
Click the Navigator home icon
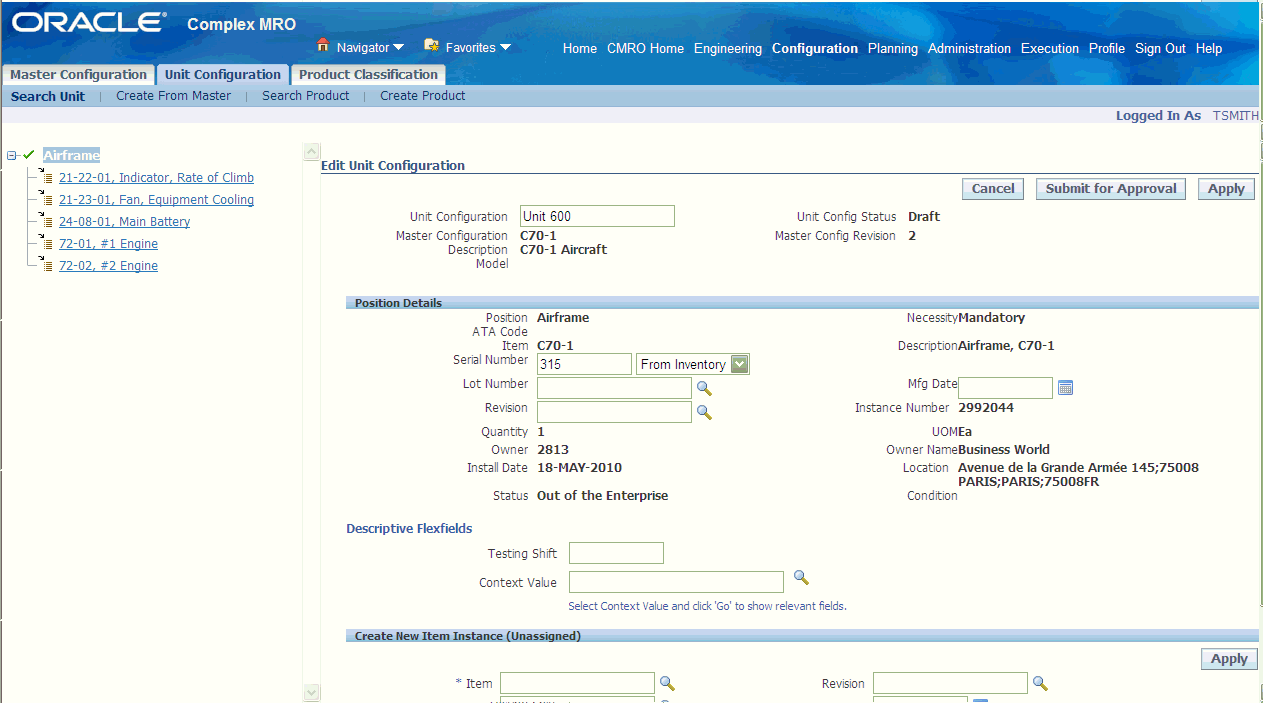click(x=323, y=45)
